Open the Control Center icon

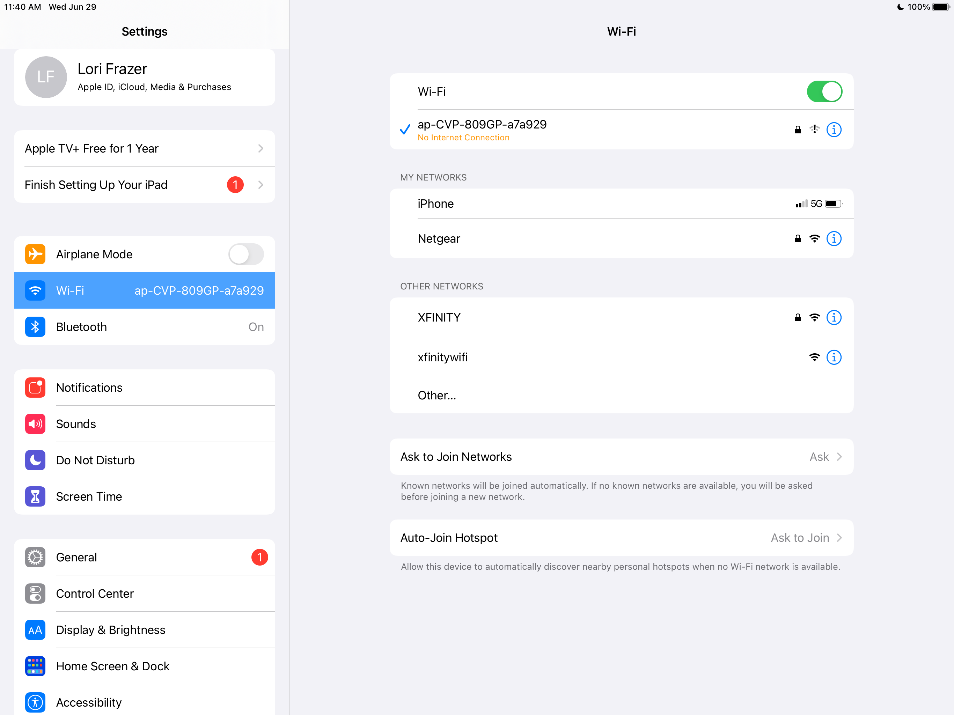pos(35,593)
